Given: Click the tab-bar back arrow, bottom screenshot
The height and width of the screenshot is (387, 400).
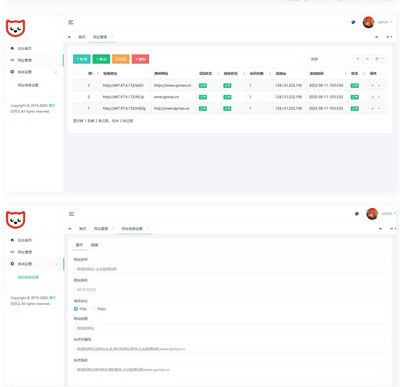Looking at the screenshot, I should click(x=70, y=229).
